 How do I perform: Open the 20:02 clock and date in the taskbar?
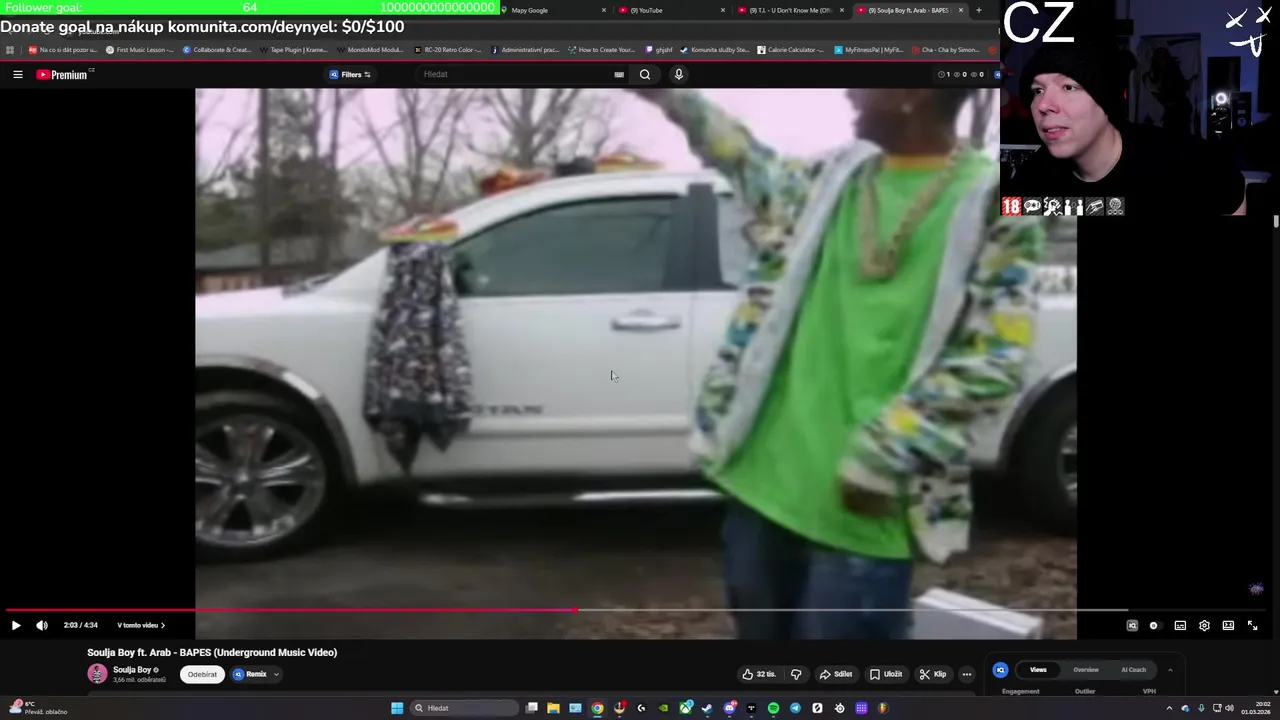tap(1254, 708)
